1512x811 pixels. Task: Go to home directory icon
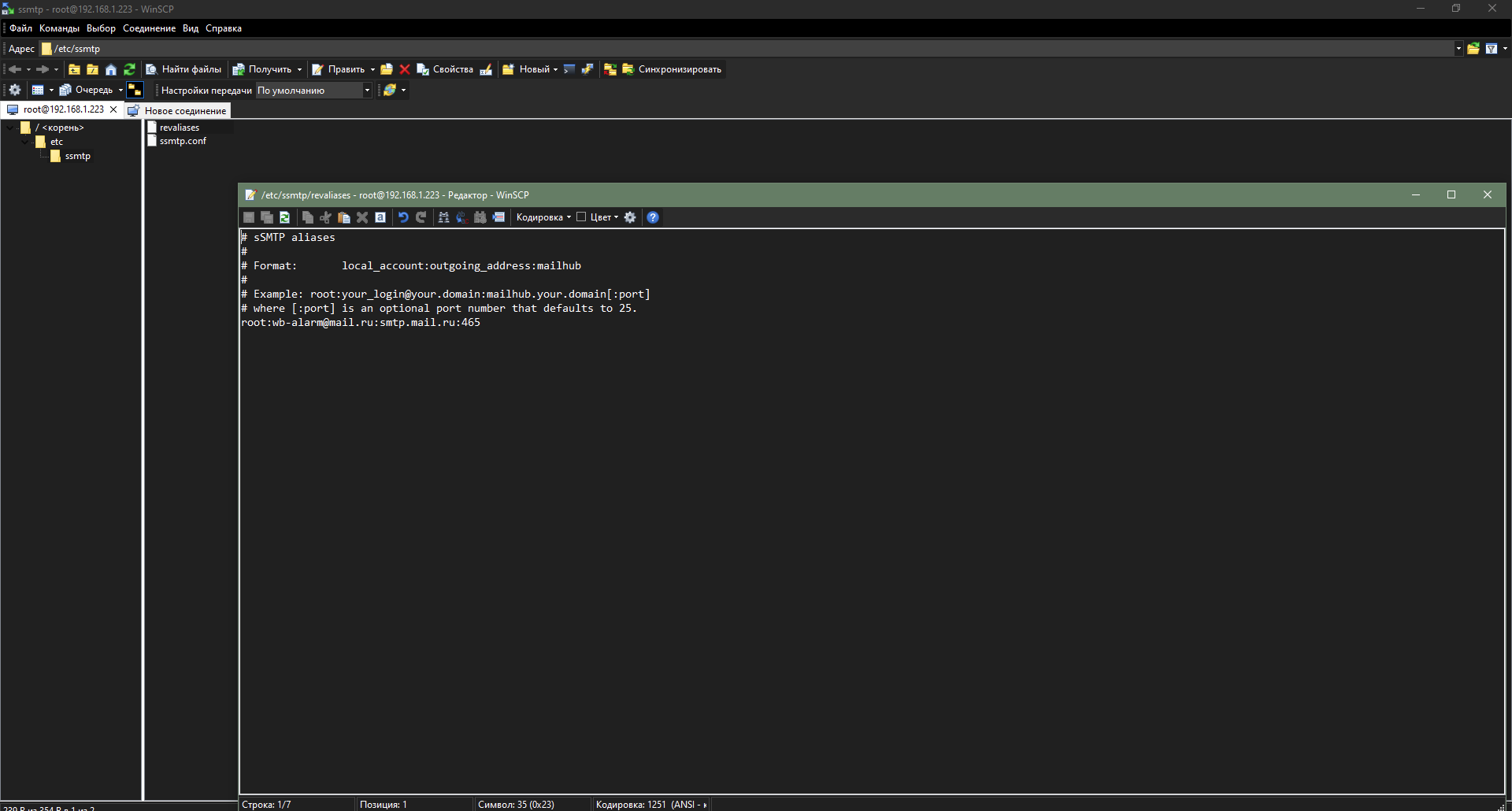click(x=111, y=69)
